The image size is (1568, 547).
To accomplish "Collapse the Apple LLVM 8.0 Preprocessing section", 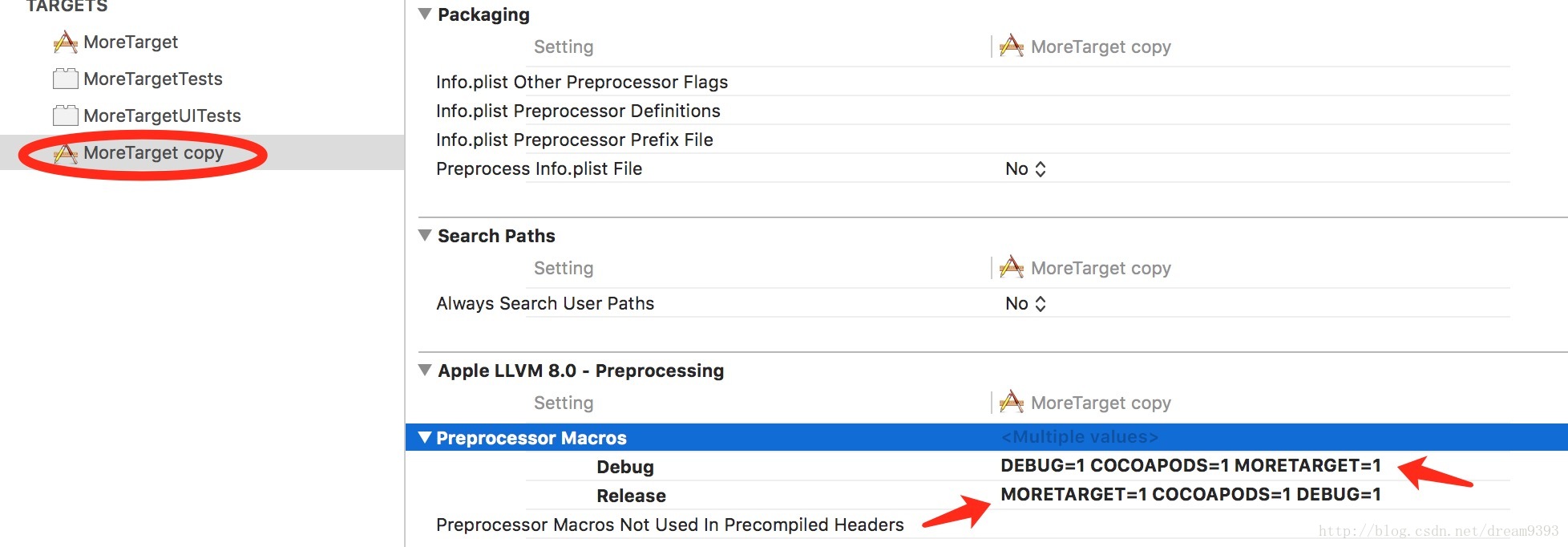I will 425,370.
